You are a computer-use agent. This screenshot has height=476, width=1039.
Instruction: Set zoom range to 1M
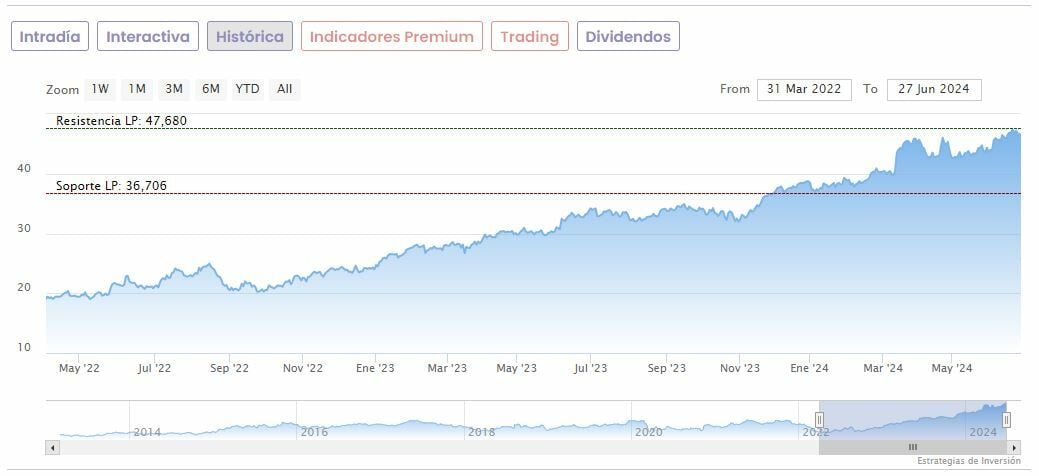pos(137,89)
